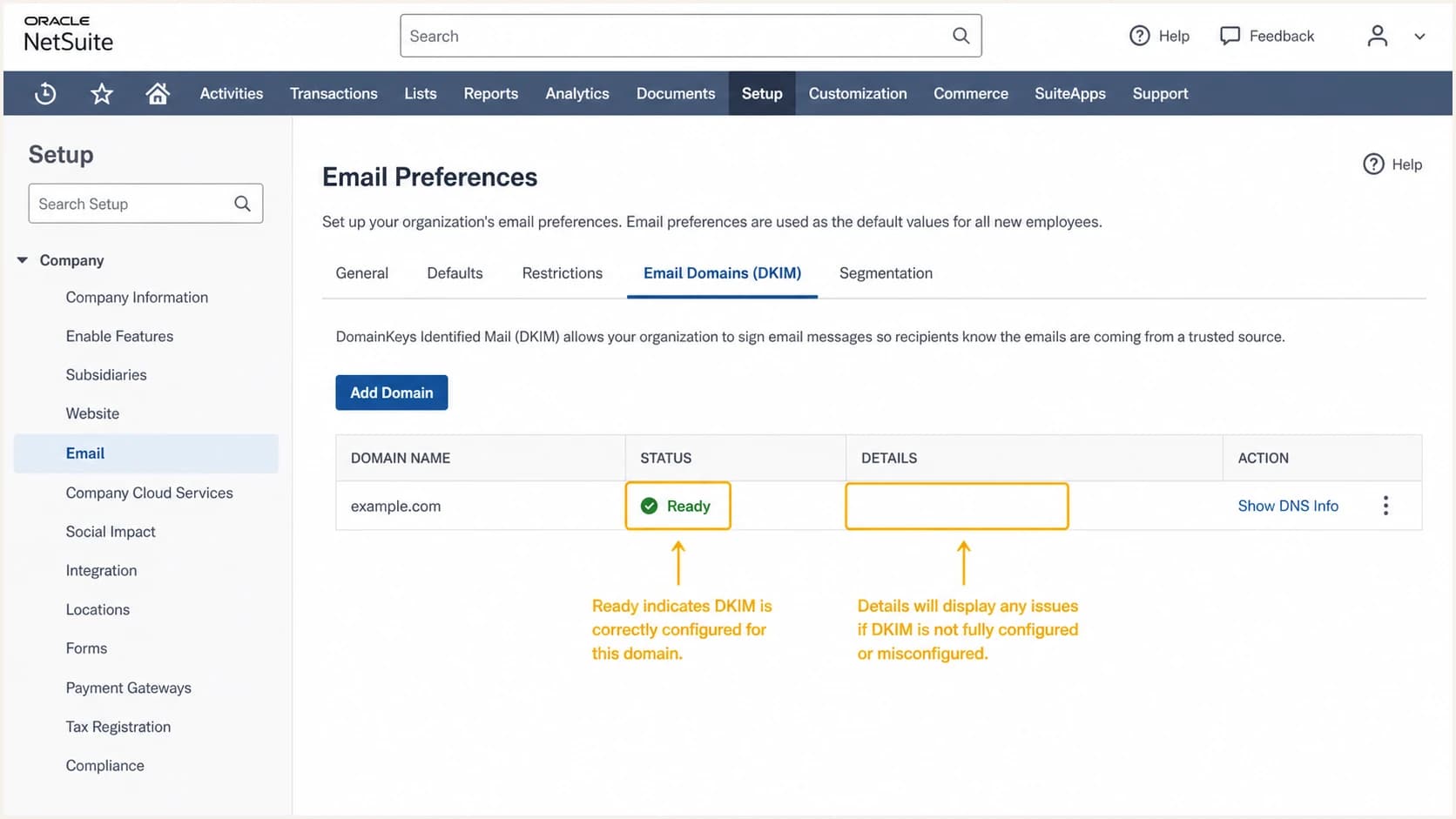
Task: Expand the user account dropdown chevron
Action: click(x=1419, y=37)
